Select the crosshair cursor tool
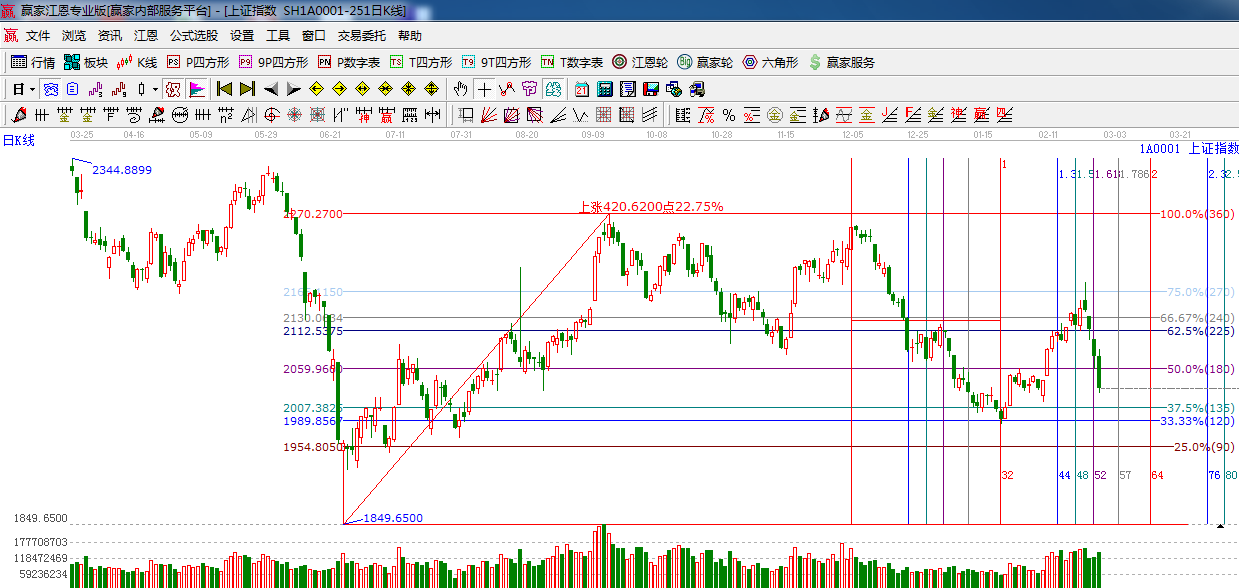This screenshot has height=588, width=1239. (x=484, y=89)
